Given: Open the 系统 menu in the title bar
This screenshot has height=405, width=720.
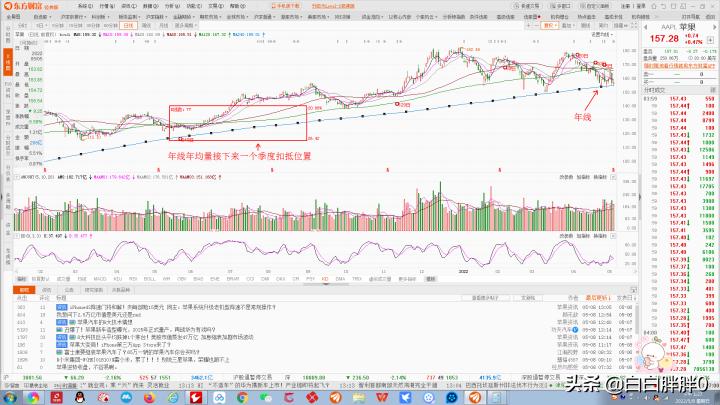Looking at the screenshot, I should pos(85,6).
